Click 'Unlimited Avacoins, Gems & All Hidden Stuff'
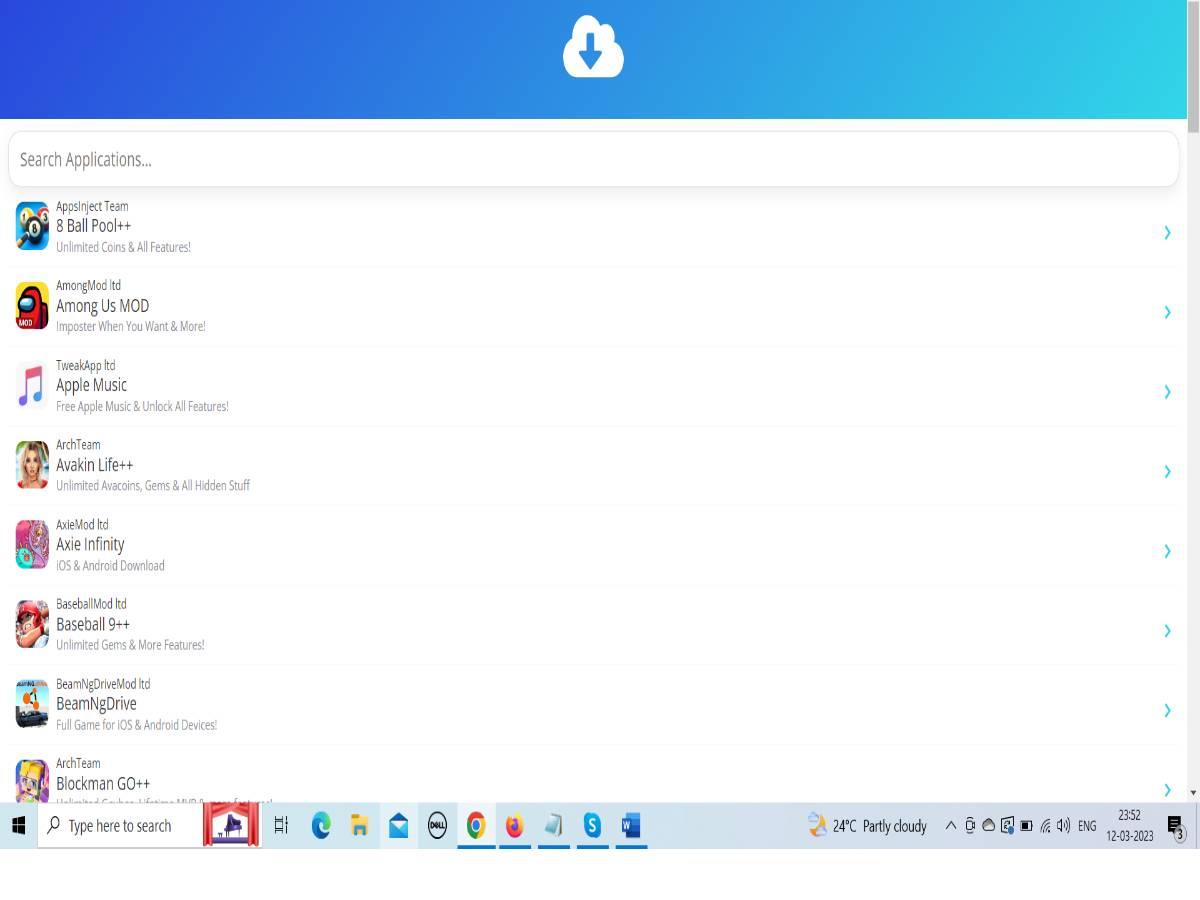1200x900 pixels. [x=153, y=486]
